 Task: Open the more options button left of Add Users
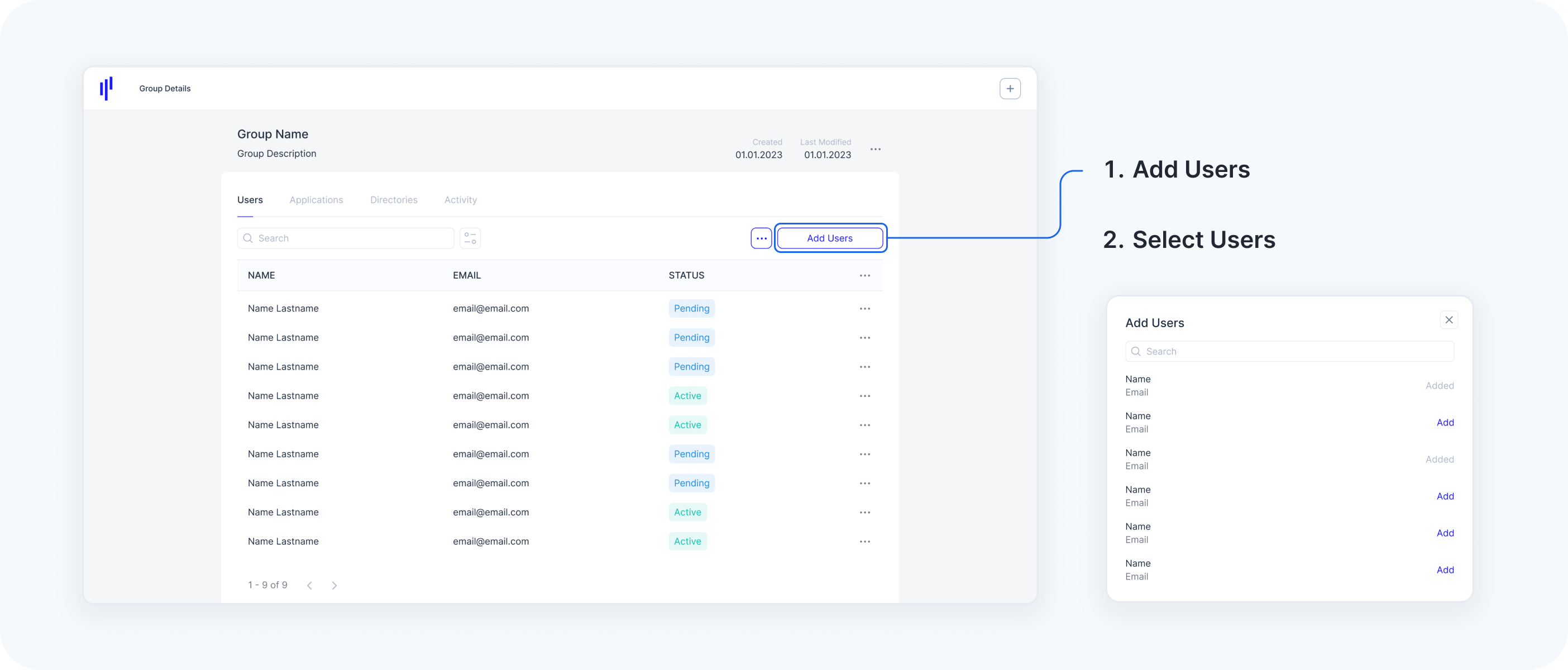(761, 238)
